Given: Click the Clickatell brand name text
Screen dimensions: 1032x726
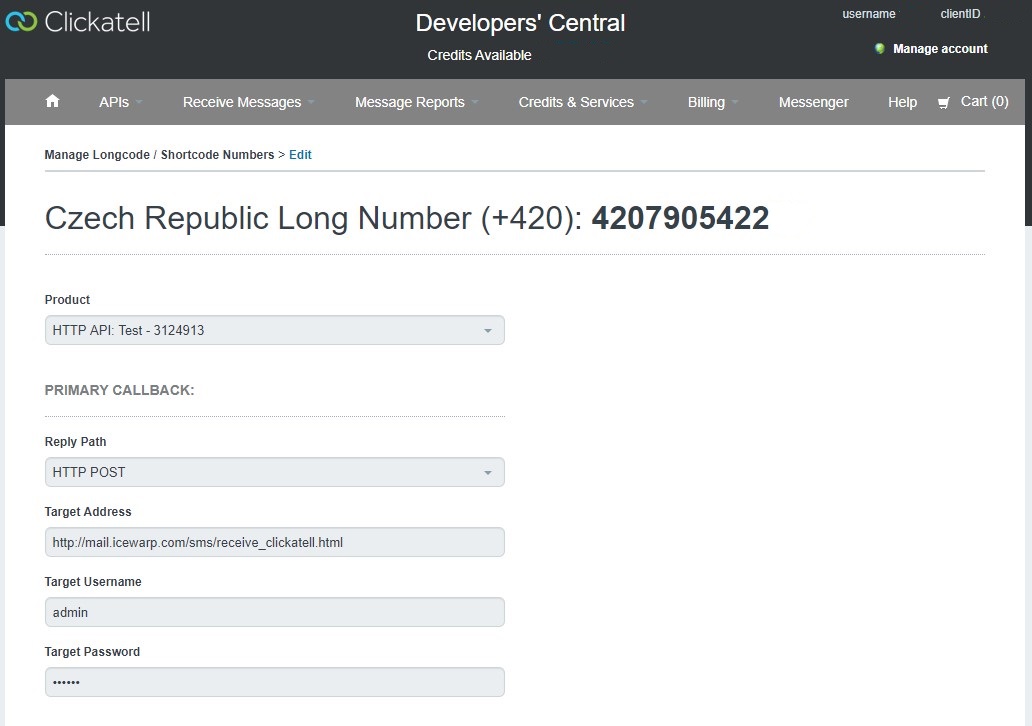Looking at the screenshot, I should click(97, 22).
